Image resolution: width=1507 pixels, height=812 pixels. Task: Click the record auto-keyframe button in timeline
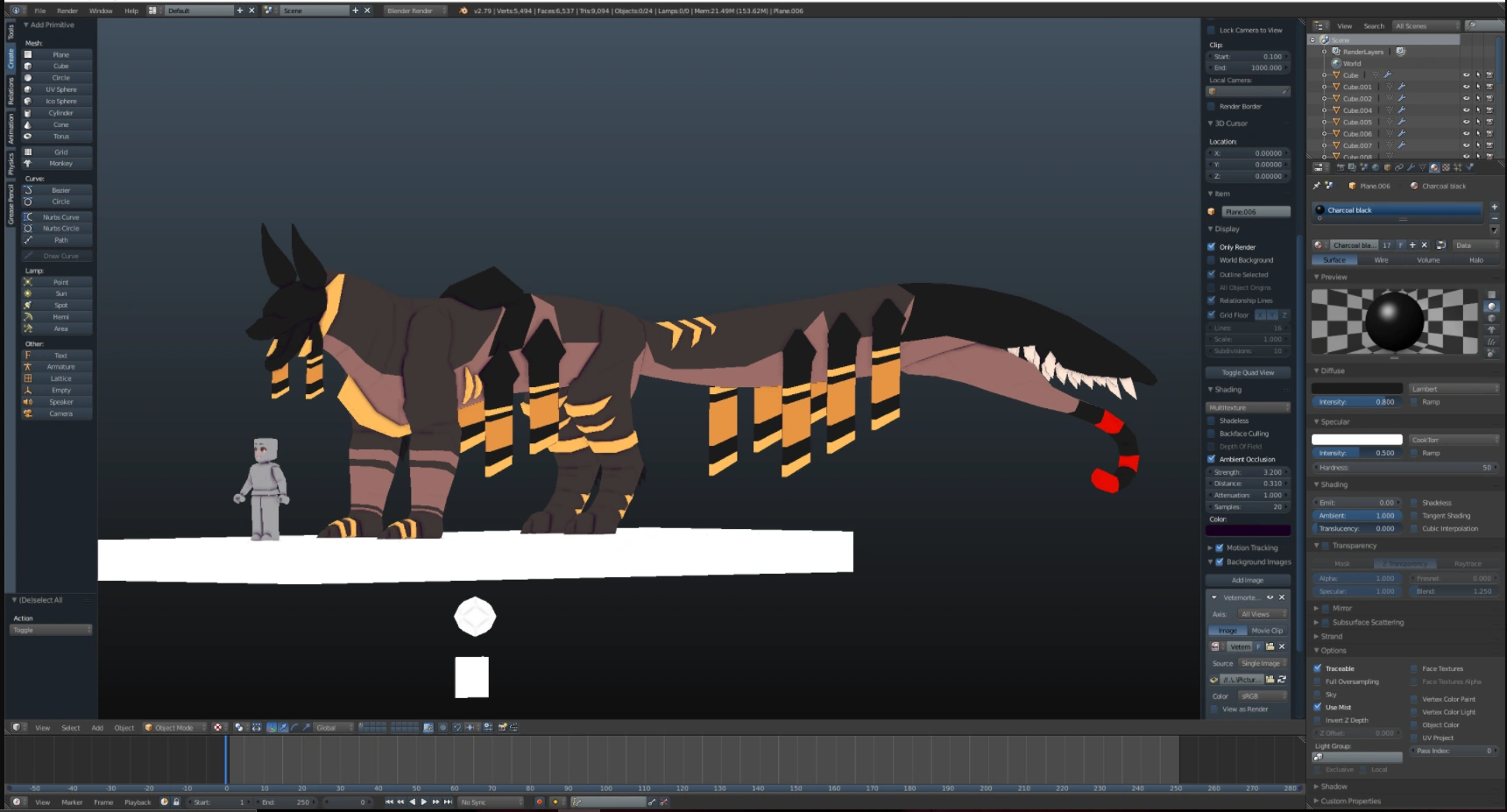tap(540, 801)
